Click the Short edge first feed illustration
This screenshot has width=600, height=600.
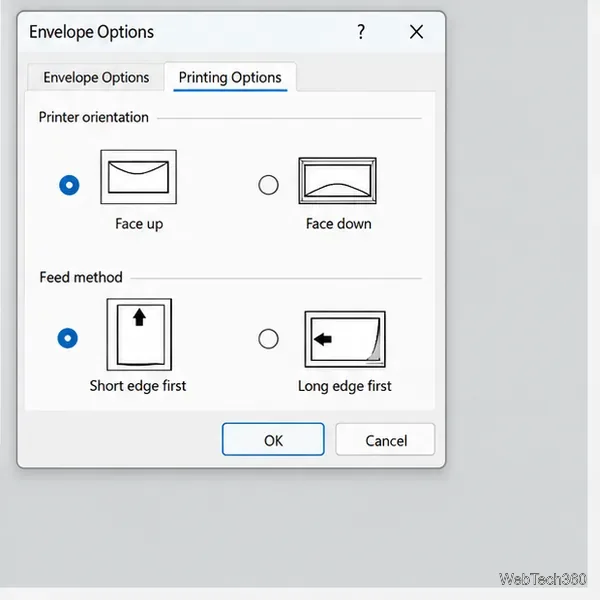coord(139,334)
